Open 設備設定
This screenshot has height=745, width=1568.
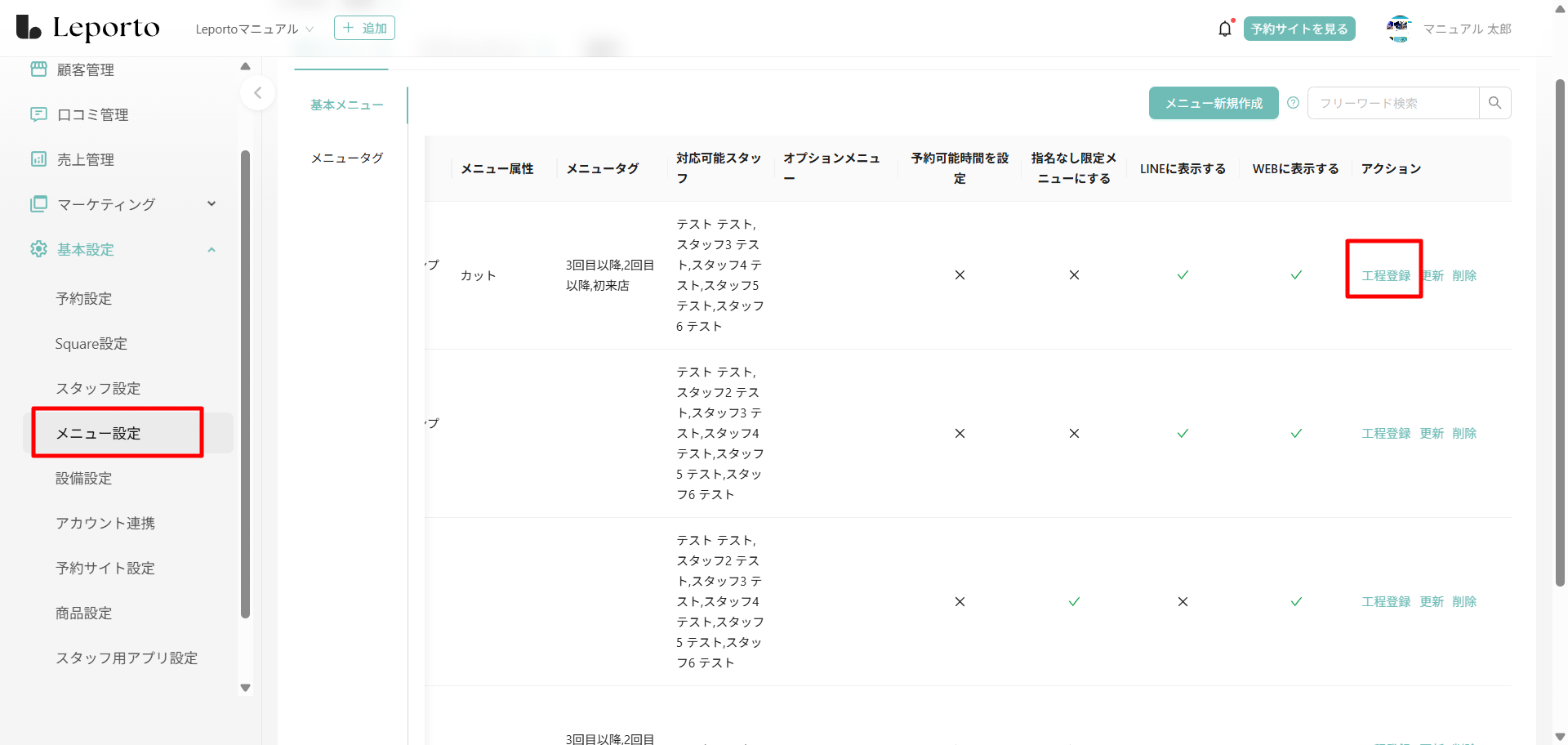pos(84,478)
